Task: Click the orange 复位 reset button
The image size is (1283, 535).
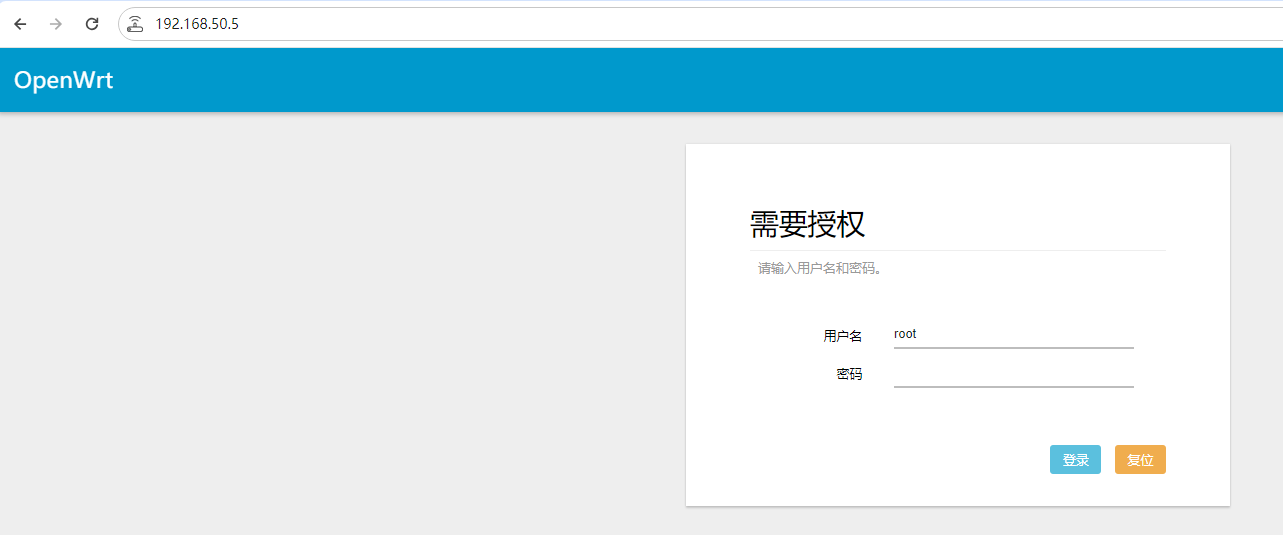Action: pyautogui.click(x=1140, y=460)
